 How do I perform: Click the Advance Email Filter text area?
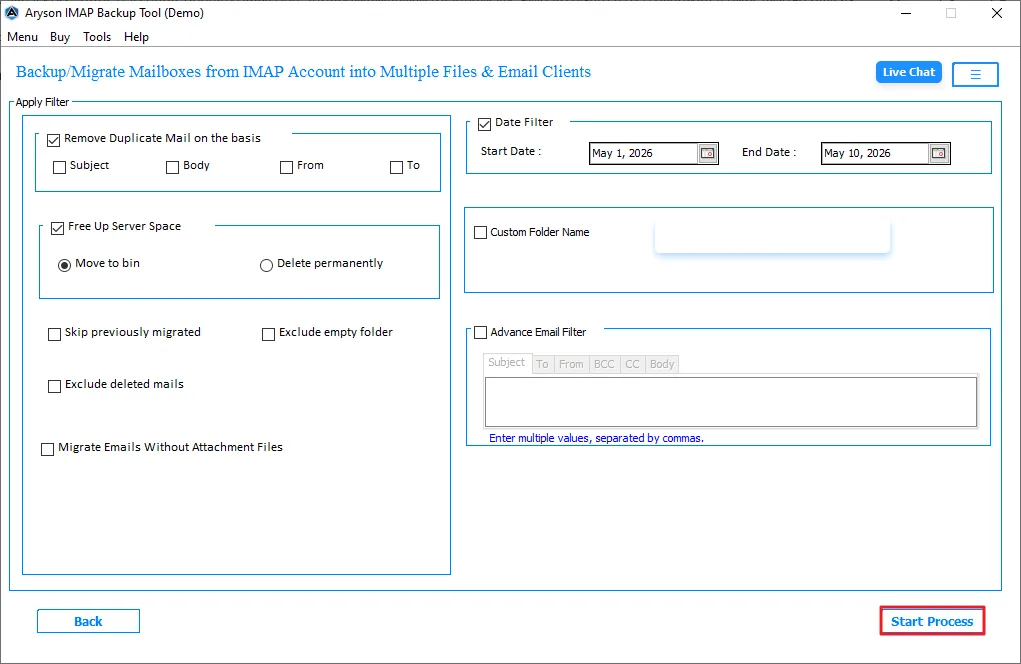point(731,402)
